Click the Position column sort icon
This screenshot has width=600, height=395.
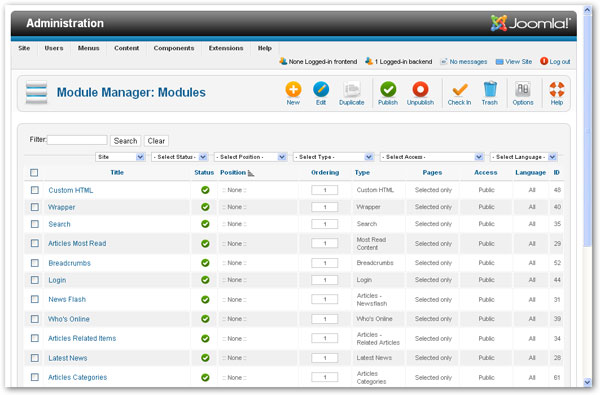point(251,173)
